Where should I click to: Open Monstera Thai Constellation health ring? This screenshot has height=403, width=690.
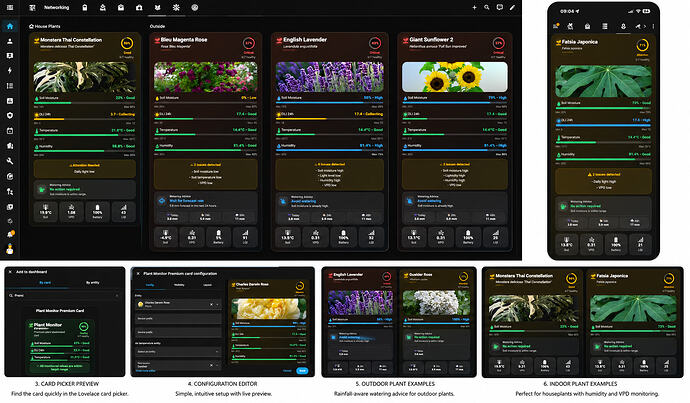pyautogui.click(x=127, y=43)
